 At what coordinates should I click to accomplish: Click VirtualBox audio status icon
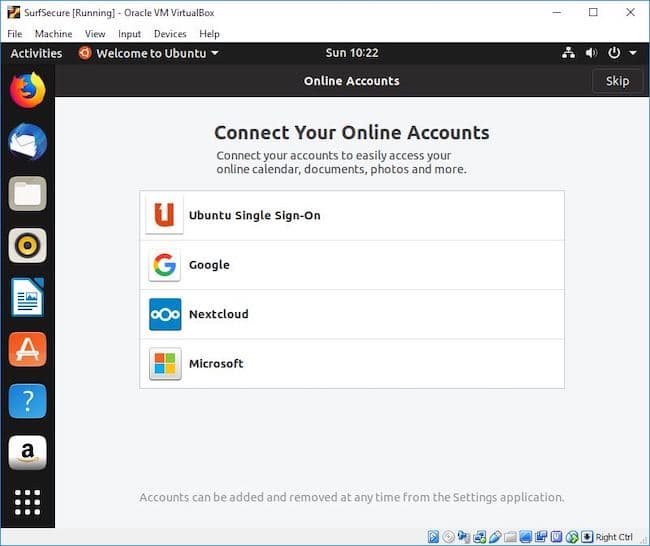[x=464, y=537]
